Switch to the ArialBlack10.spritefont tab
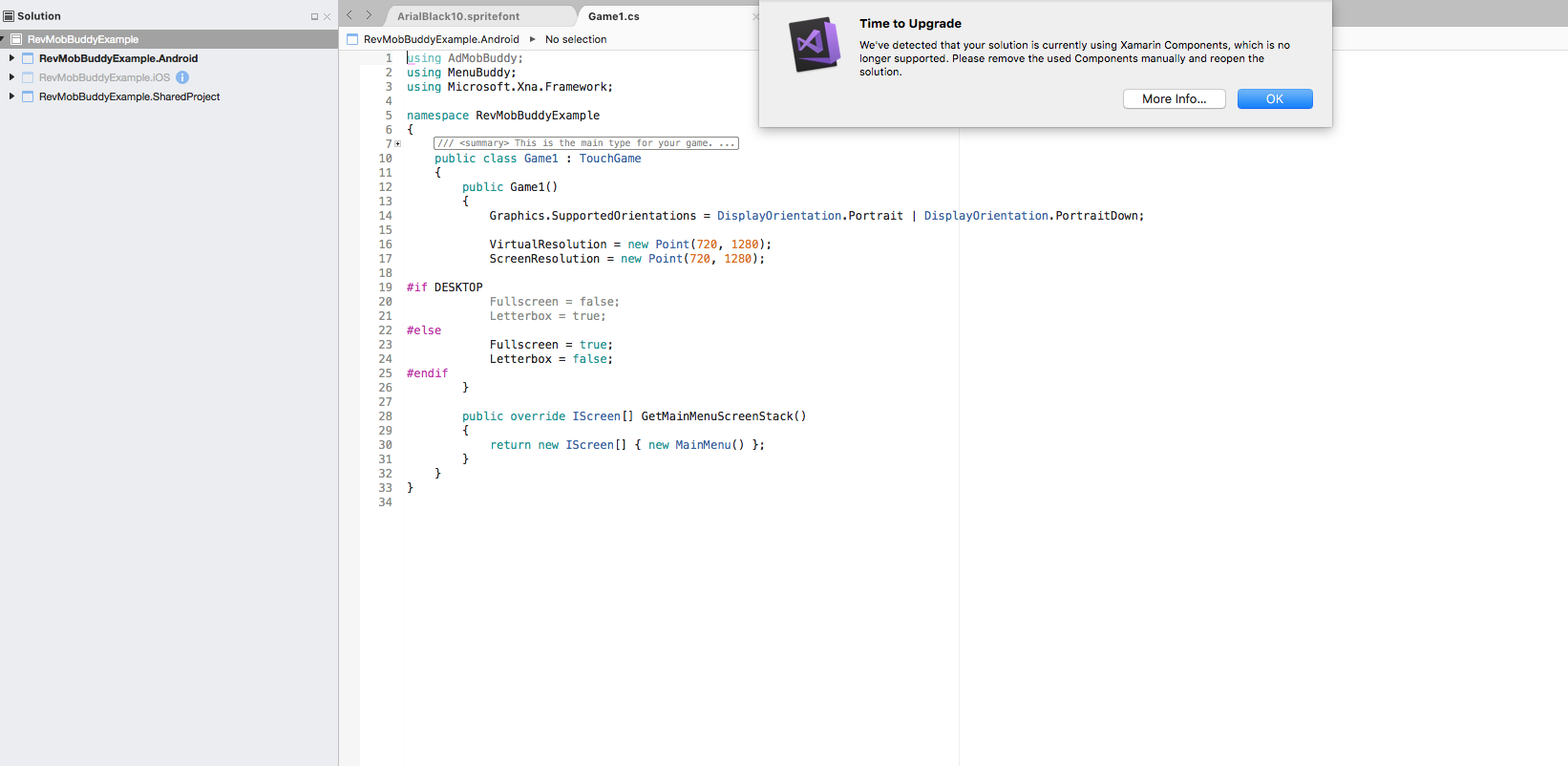 (x=458, y=16)
